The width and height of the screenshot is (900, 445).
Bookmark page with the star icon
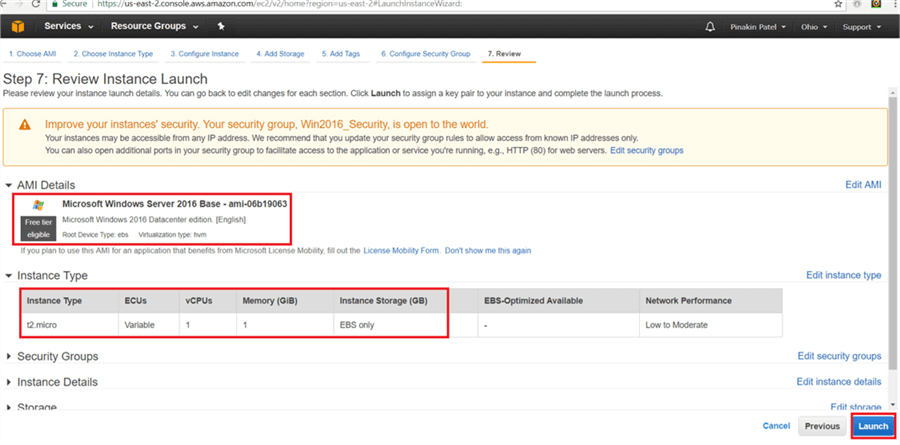[839, 3]
